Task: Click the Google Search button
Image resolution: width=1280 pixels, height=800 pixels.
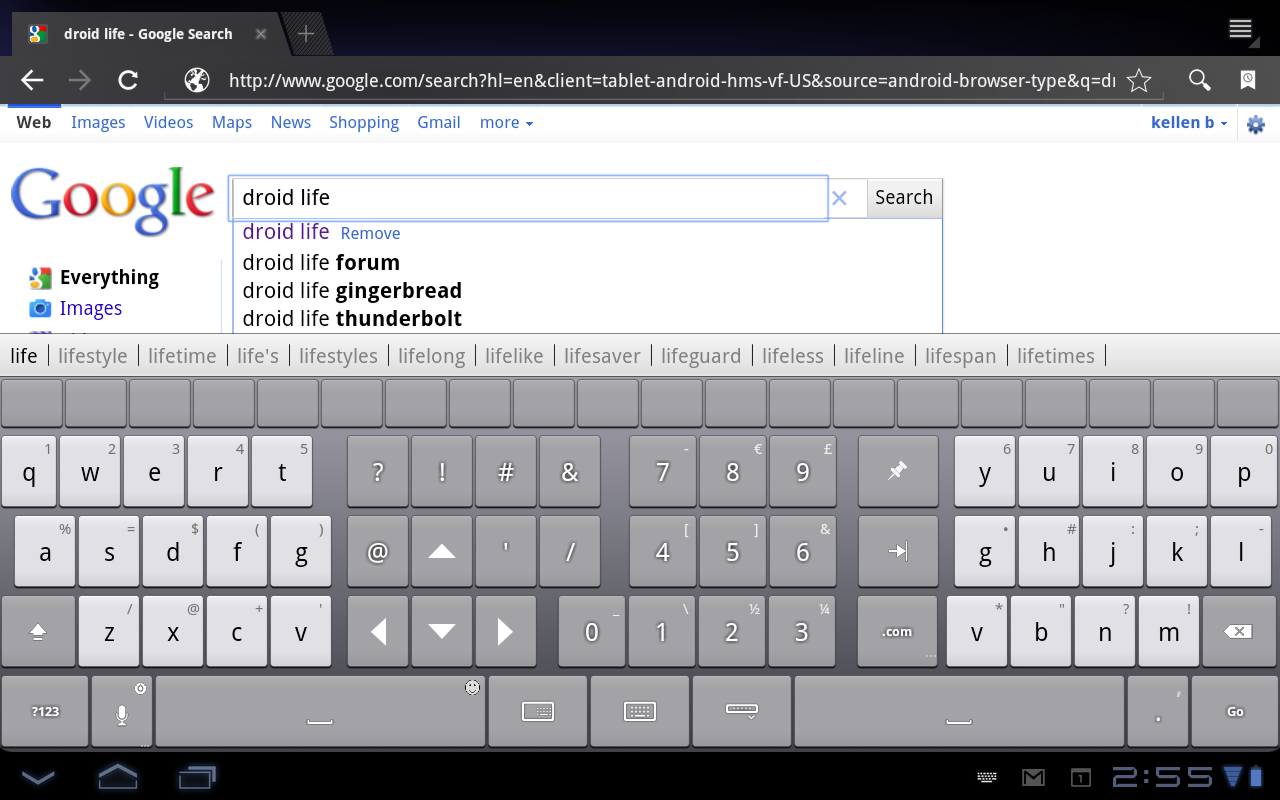Action: pos(904,198)
